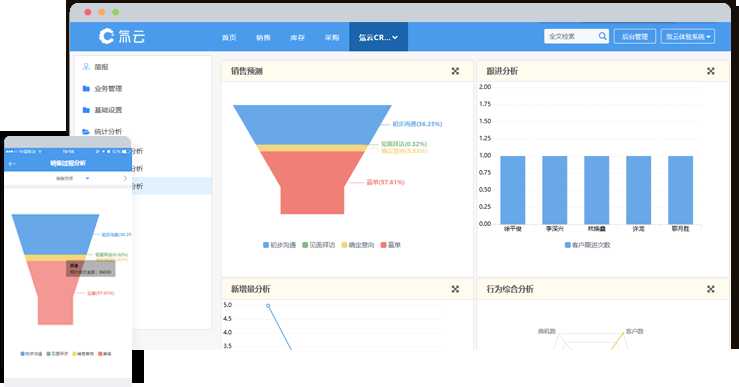Click the last bar in 跟进分析 chart
The width and height of the screenshot is (739, 387).
coord(681,190)
